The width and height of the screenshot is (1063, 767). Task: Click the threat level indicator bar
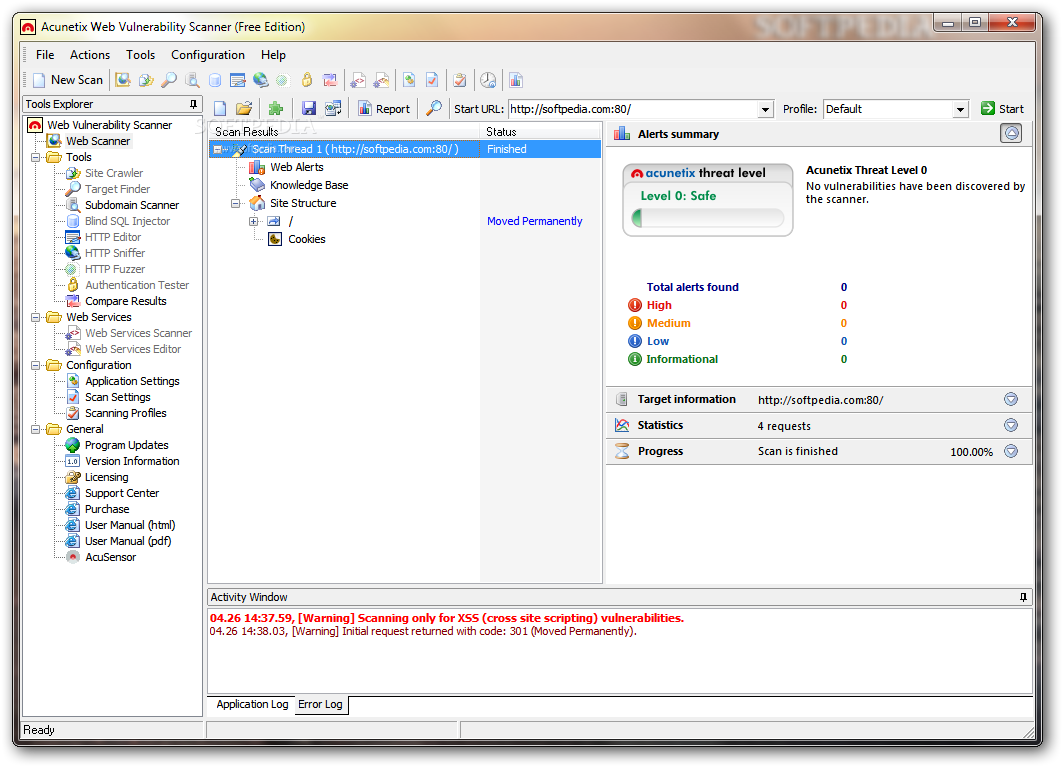(x=708, y=218)
